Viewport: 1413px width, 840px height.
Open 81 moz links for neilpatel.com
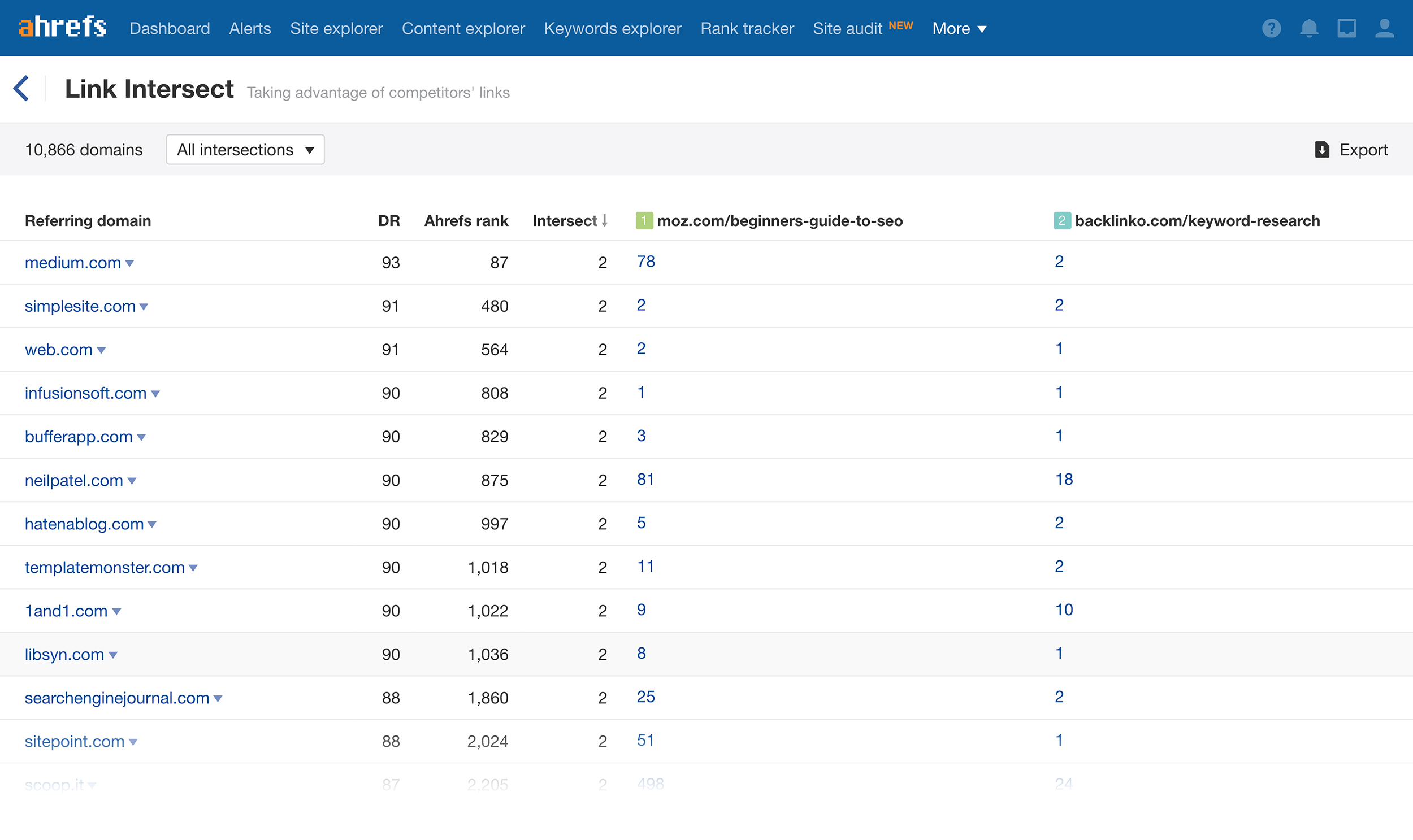coord(645,480)
